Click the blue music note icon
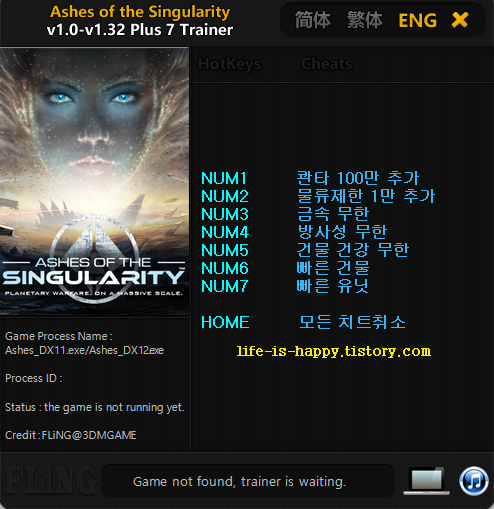The width and height of the screenshot is (494, 509). pos(474,481)
